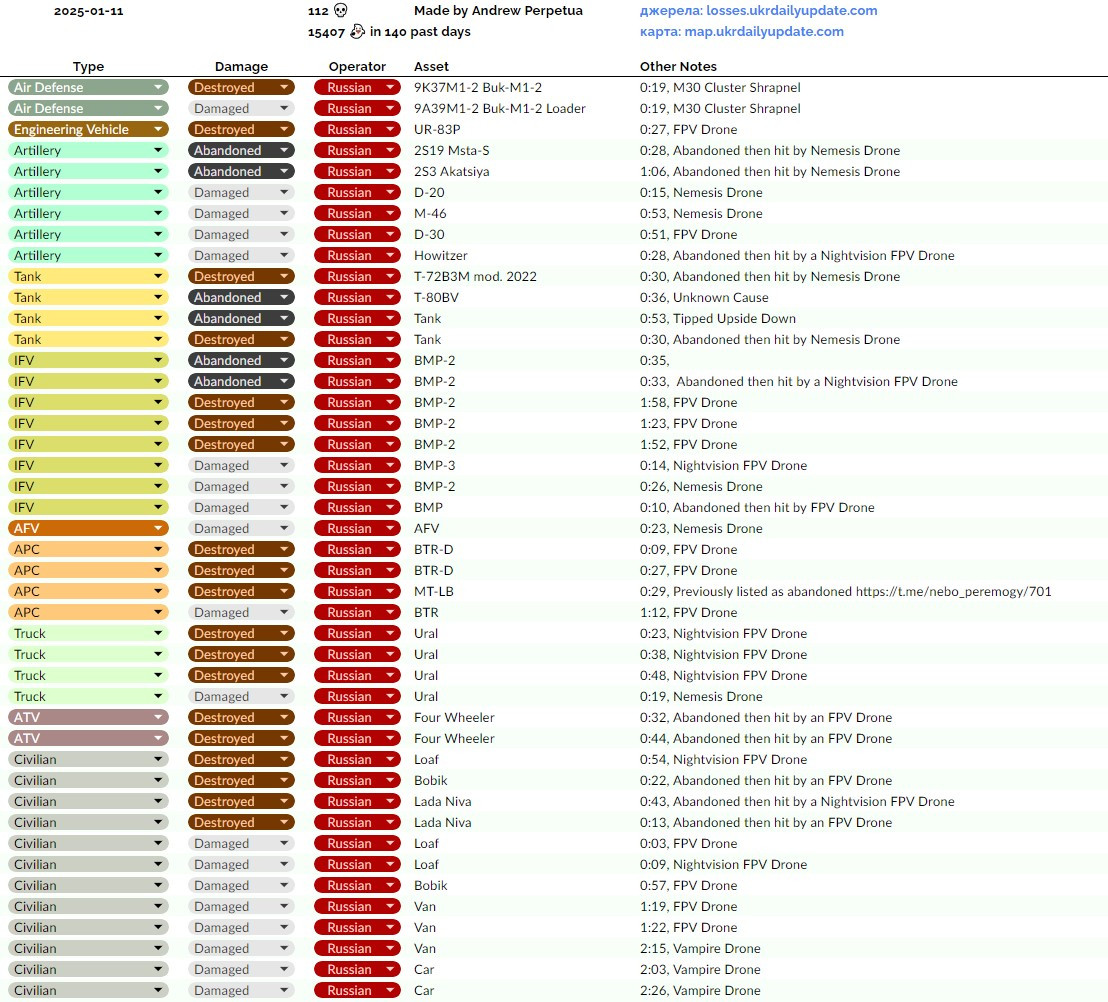Open Damage dropdown for the Howitzer row
Image resolution: width=1108 pixels, height=1002 pixels.
[x=241, y=256]
